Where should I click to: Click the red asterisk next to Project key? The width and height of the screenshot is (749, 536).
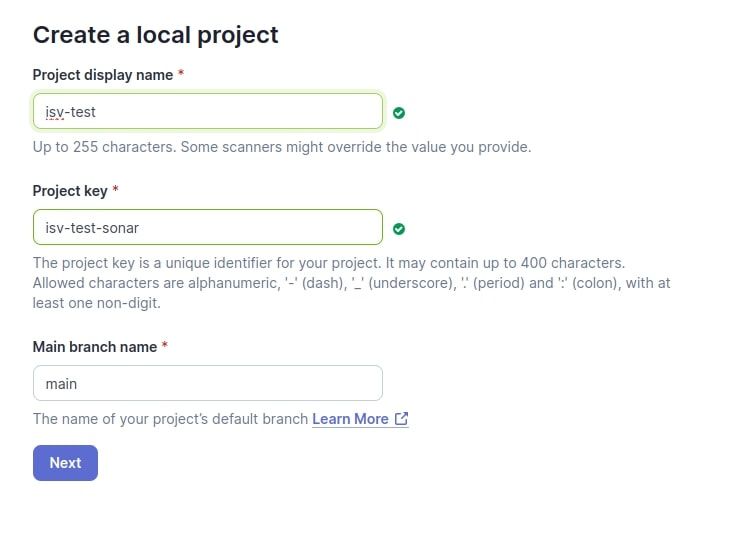click(116, 189)
